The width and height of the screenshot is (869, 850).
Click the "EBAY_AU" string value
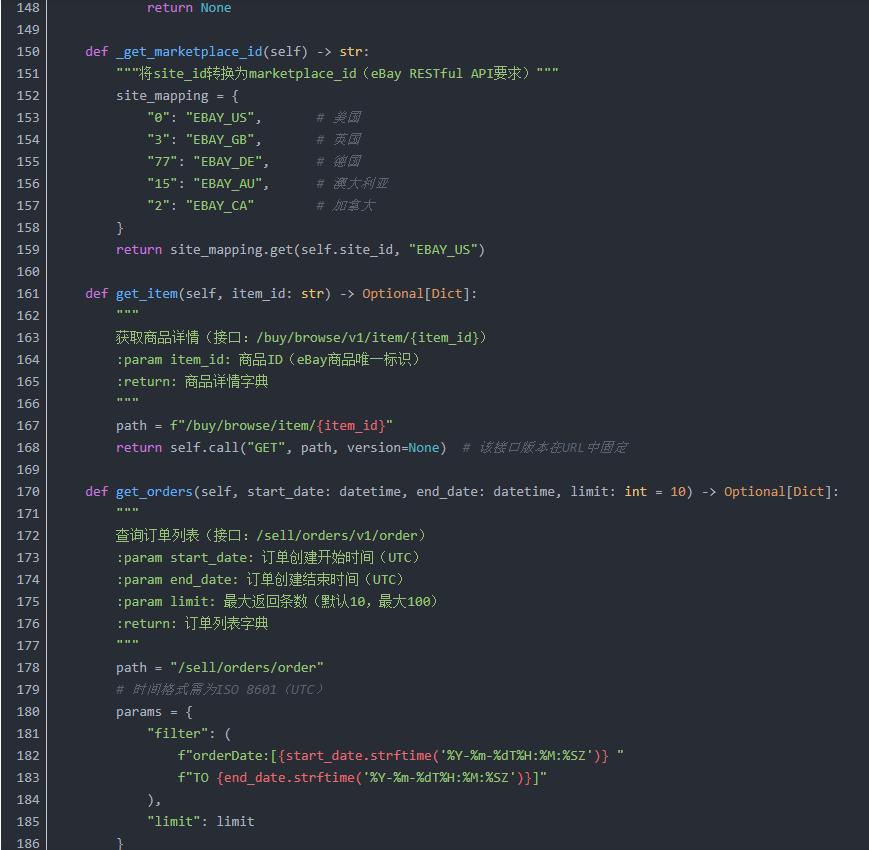pyautogui.click(x=227, y=183)
